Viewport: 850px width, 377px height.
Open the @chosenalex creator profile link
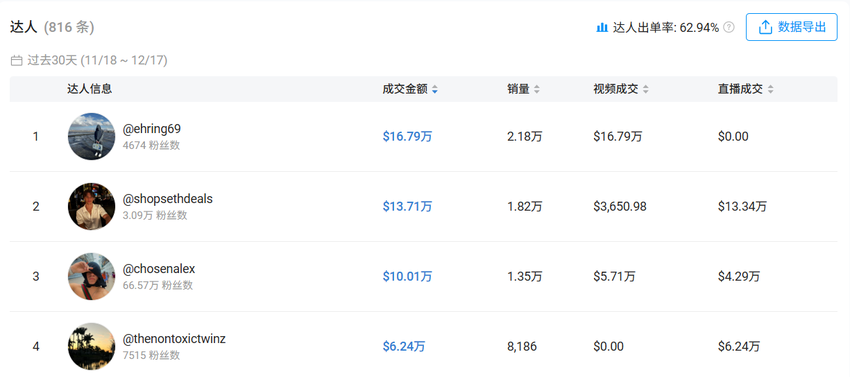[159, 269]
